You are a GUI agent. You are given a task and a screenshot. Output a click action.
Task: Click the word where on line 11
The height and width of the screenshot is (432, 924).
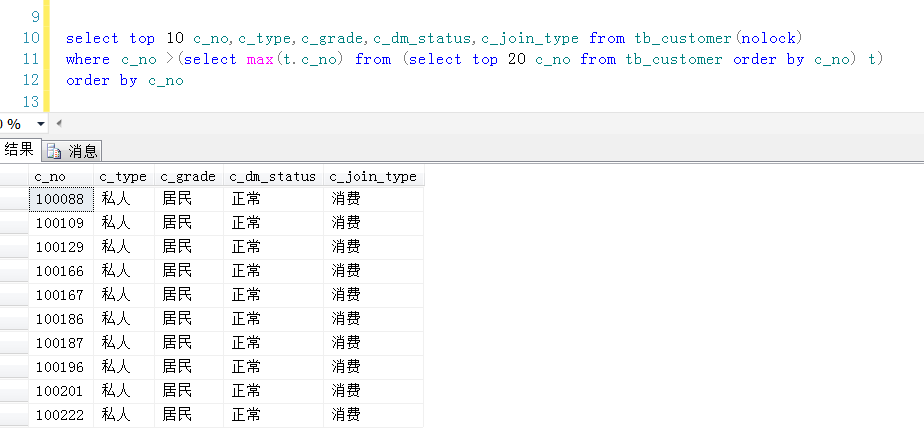pyautogui.click(x=88, y=60)
